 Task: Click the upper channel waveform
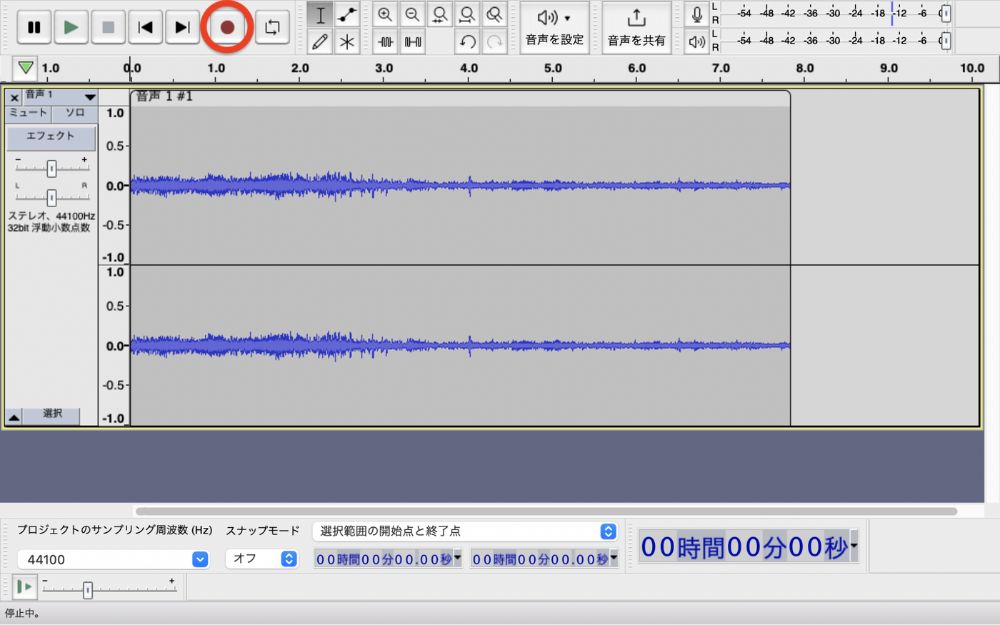pos(460,185)
